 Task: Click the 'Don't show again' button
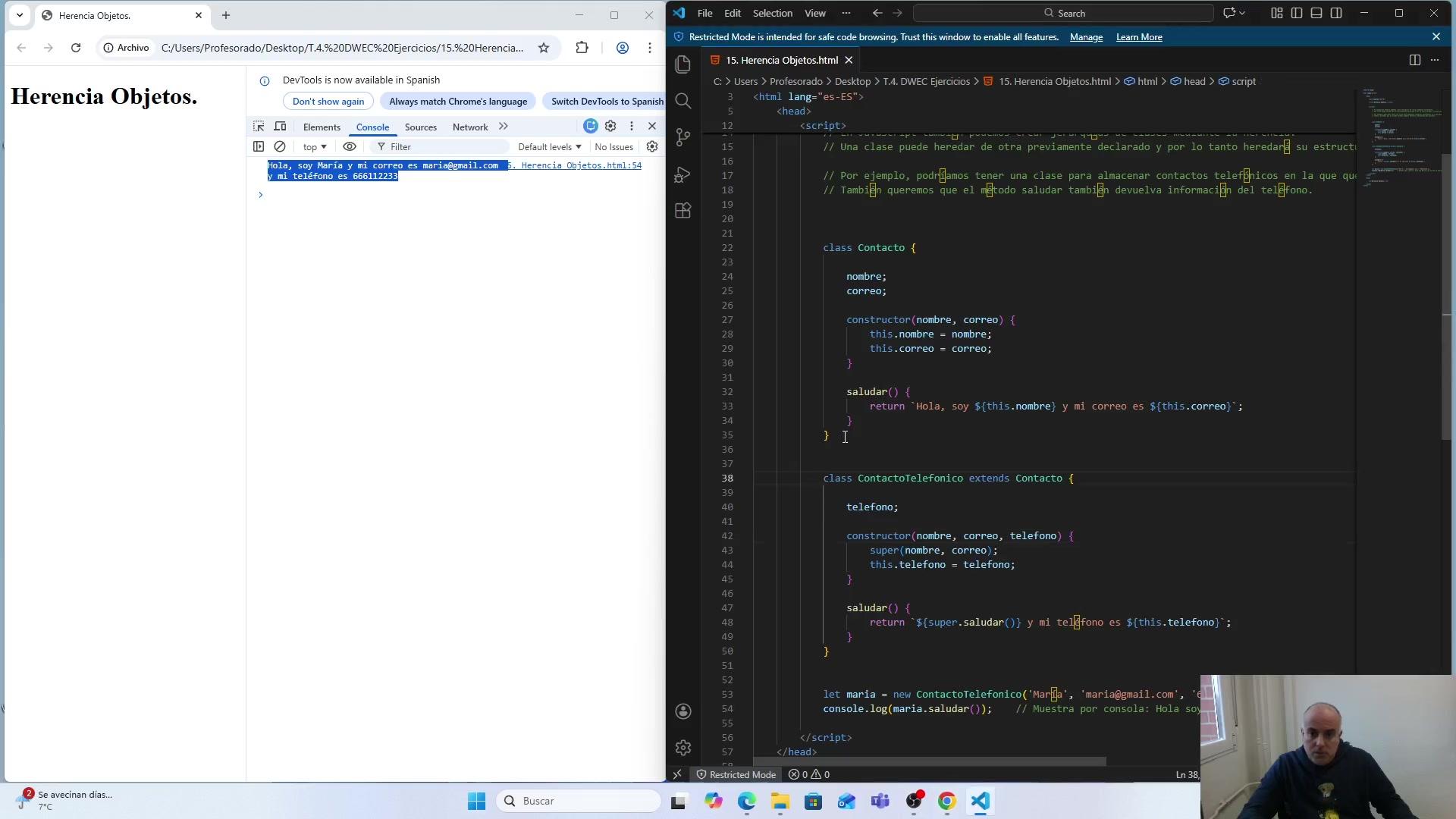pos(328,101)
